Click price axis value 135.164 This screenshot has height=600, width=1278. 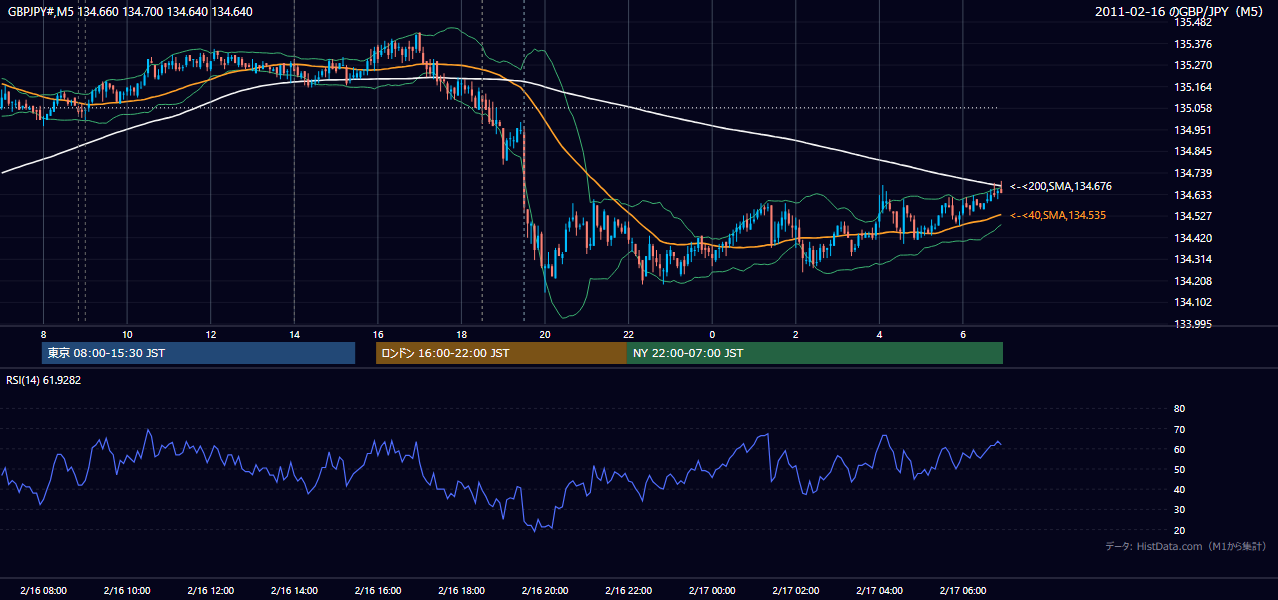[1193, 87]
